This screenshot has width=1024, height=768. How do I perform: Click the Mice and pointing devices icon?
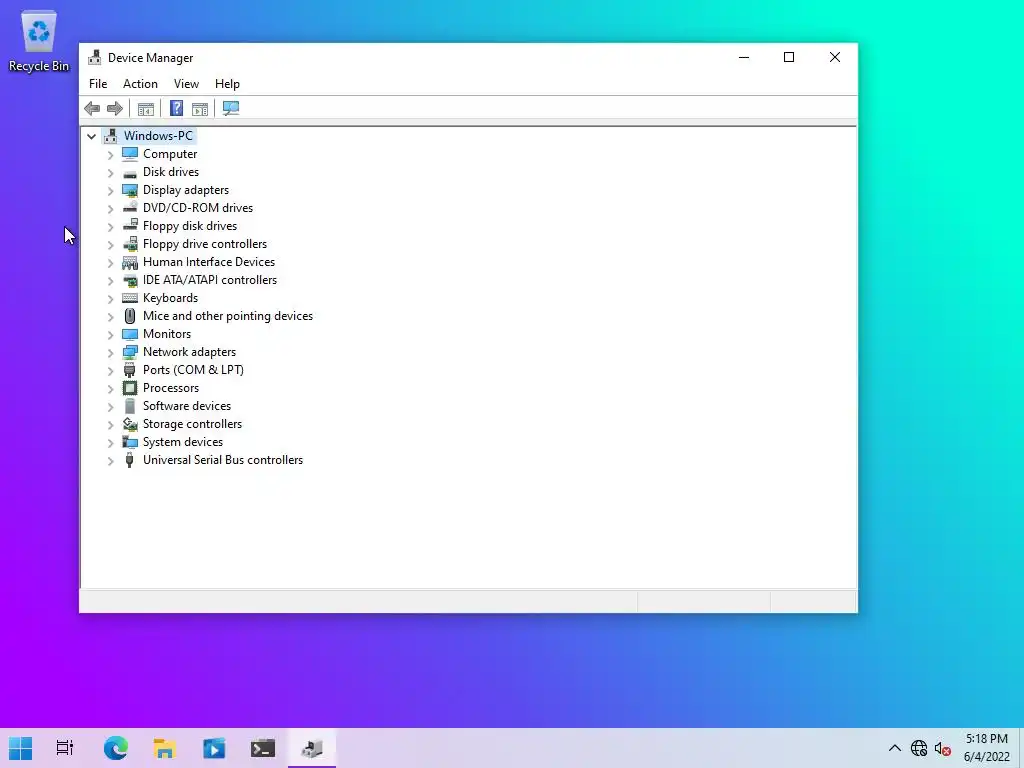130,316
